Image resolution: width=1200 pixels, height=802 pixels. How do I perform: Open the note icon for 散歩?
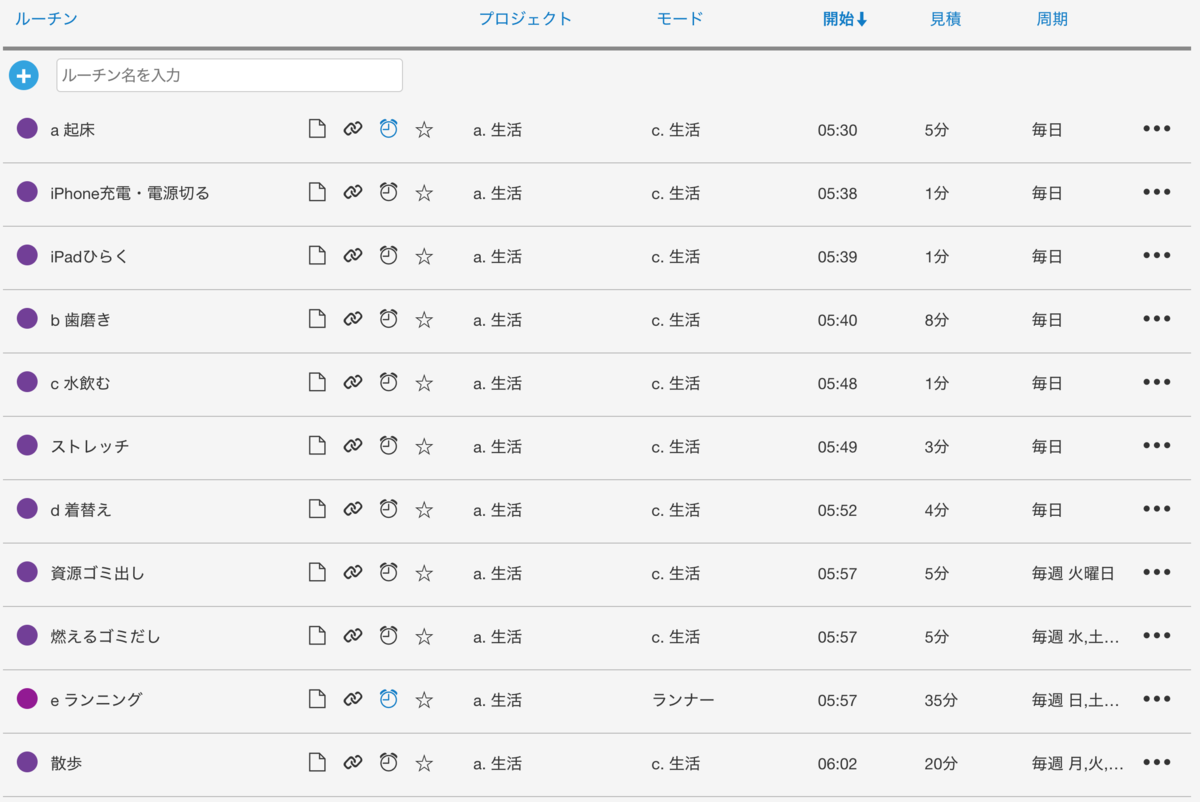[x=317, y=762]
